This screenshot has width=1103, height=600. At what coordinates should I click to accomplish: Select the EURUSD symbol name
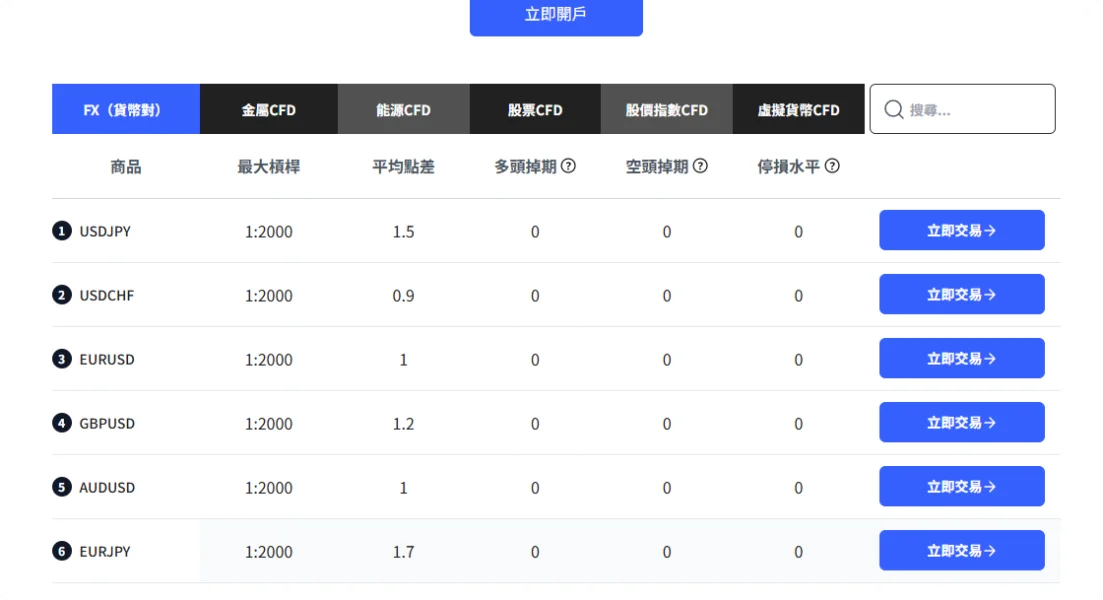[x=107, y=359]
